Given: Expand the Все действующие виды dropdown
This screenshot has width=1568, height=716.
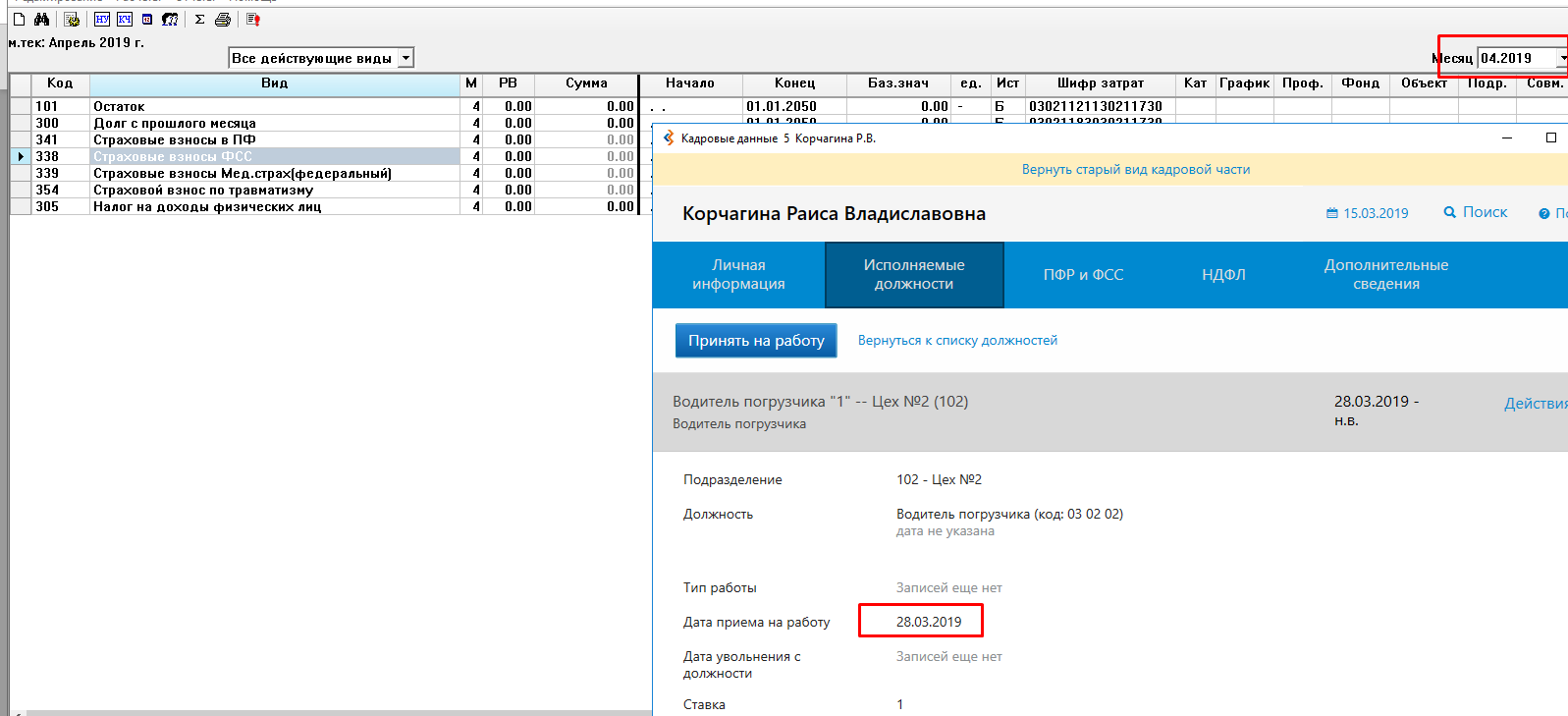Looking at the screenshot, I should pos(406,58).
